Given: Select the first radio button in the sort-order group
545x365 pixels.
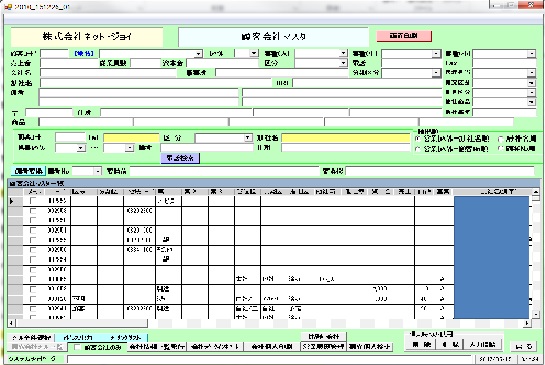Looking at the screenshot, I should coord(418,139).
